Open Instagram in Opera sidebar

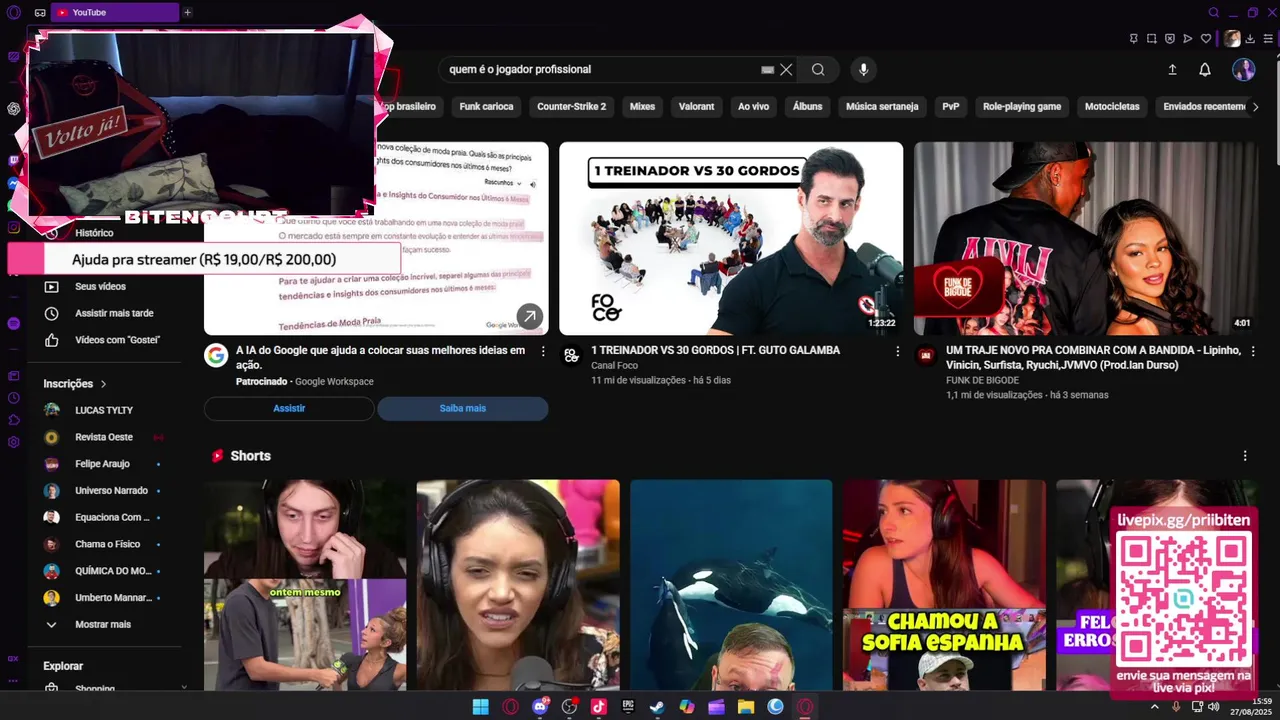click(14, 228)
